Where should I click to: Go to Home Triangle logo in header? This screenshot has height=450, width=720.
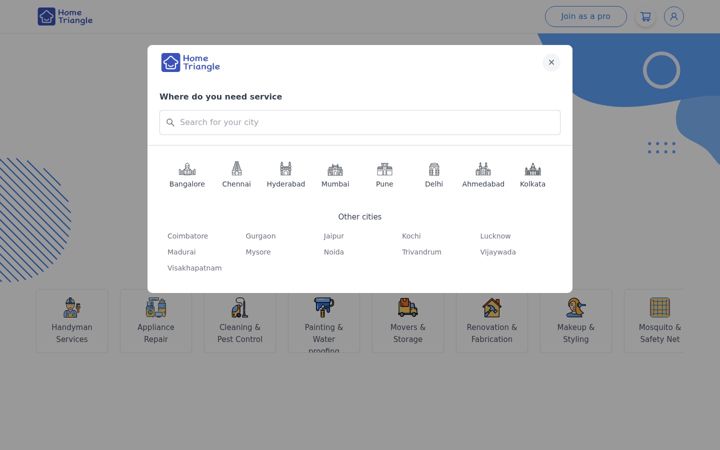pos(65,17)
